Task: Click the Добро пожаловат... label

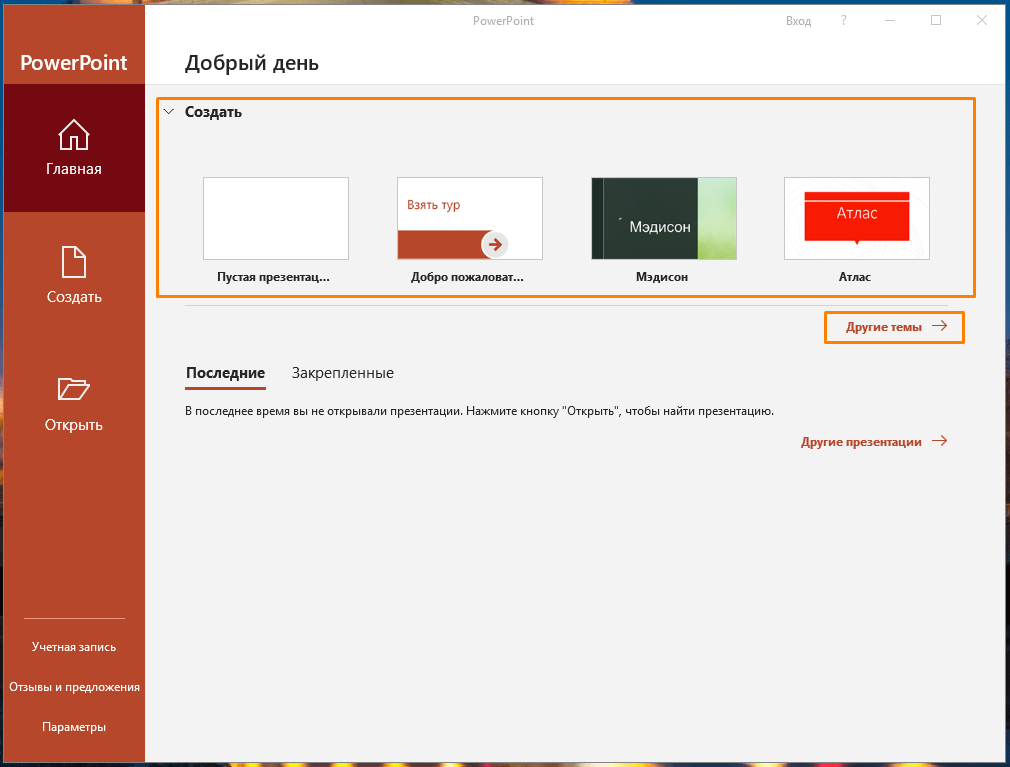Action: point(467,277)
